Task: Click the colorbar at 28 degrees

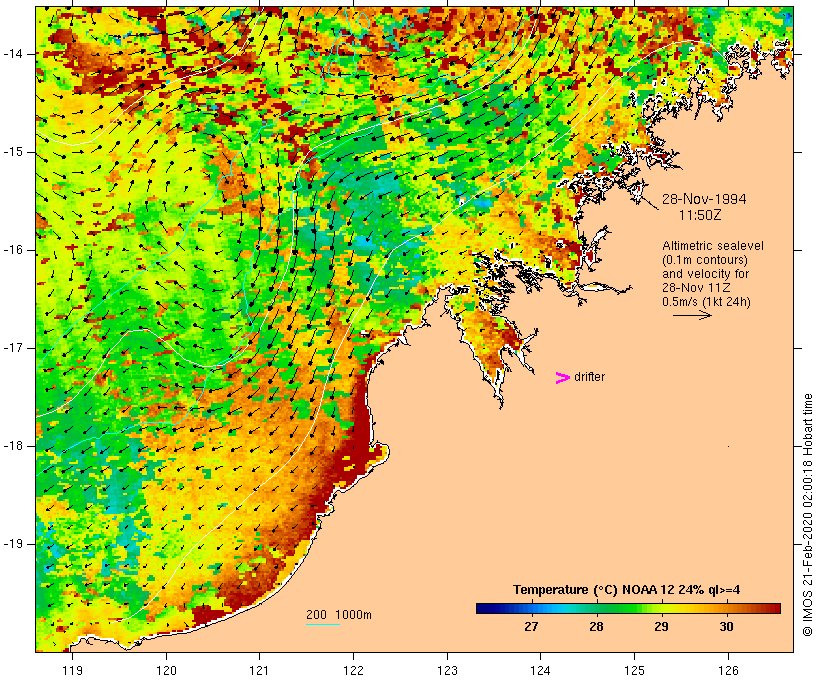Action: tap(596, 608)
